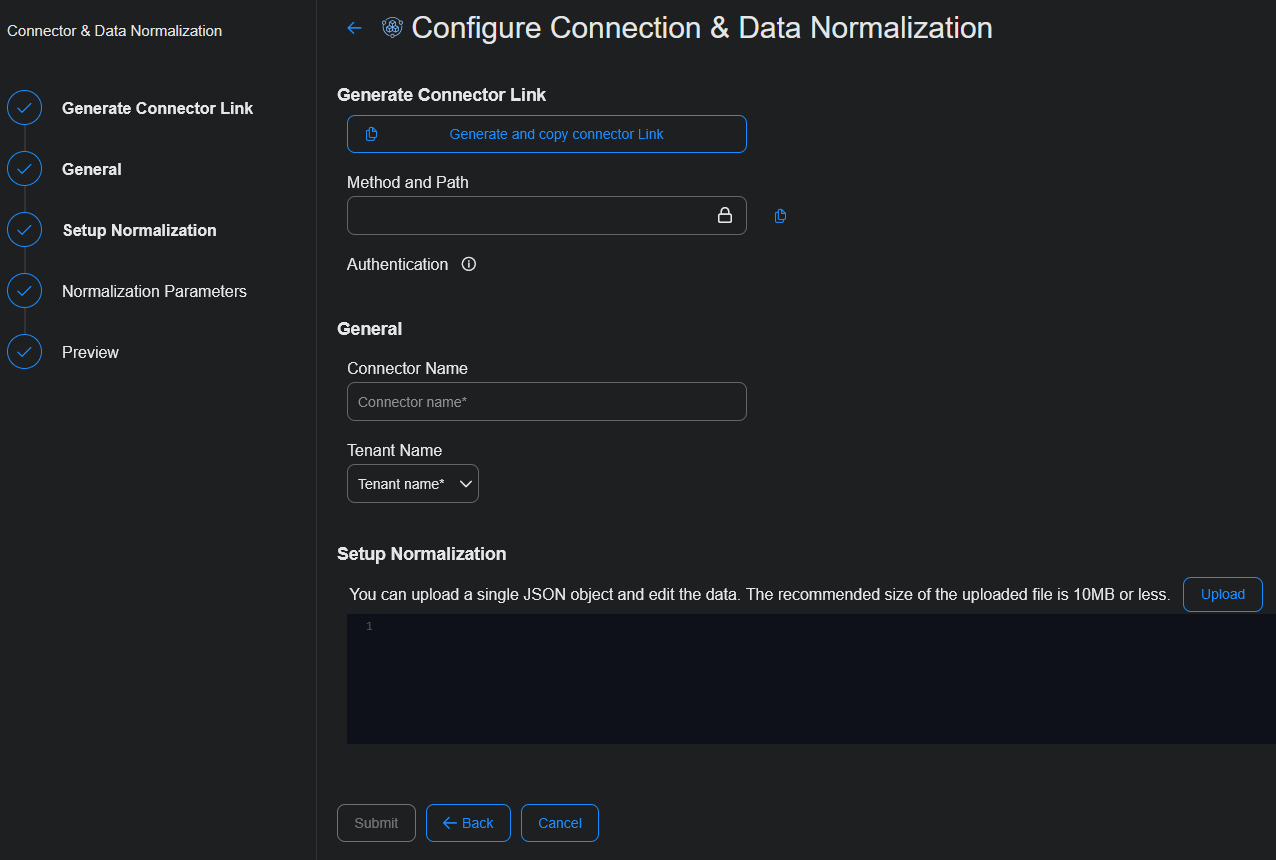Click the General step checkmark circle
1276x860 pixels.
[x=24, y=169]
